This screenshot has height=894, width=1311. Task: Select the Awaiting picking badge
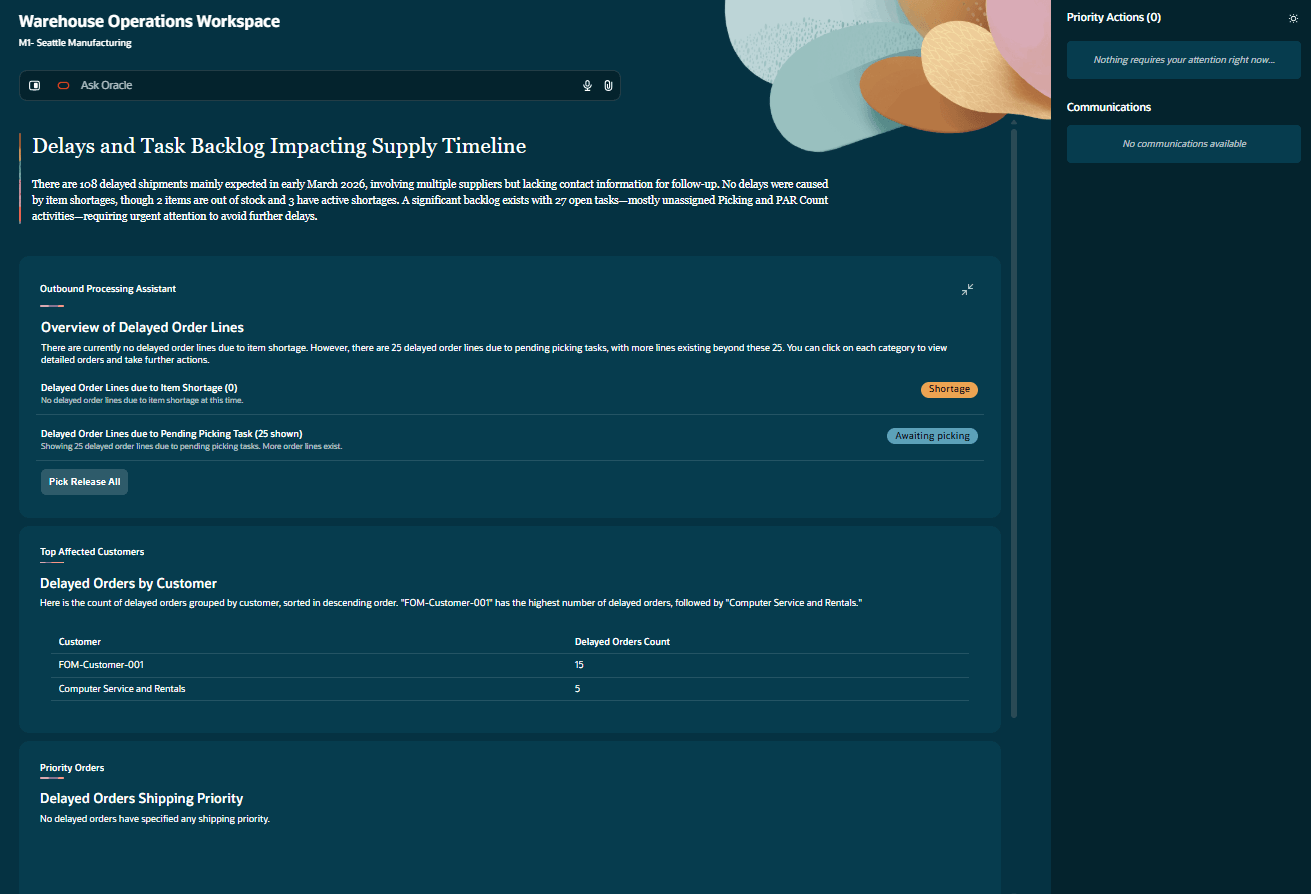932,436
